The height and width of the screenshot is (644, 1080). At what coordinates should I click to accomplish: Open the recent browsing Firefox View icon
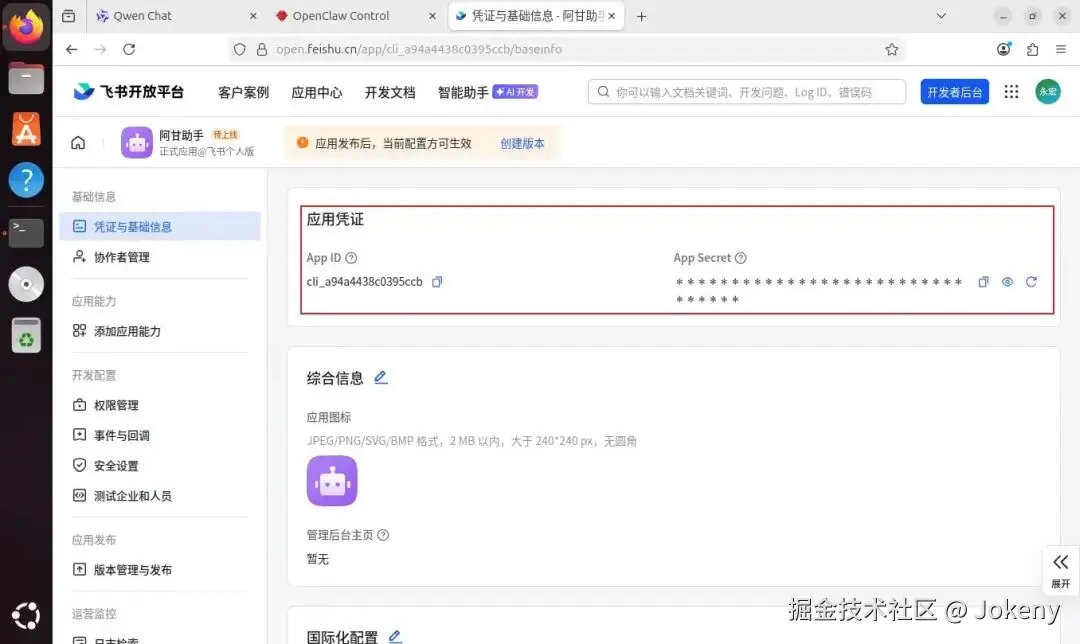(x=68, y=16)
